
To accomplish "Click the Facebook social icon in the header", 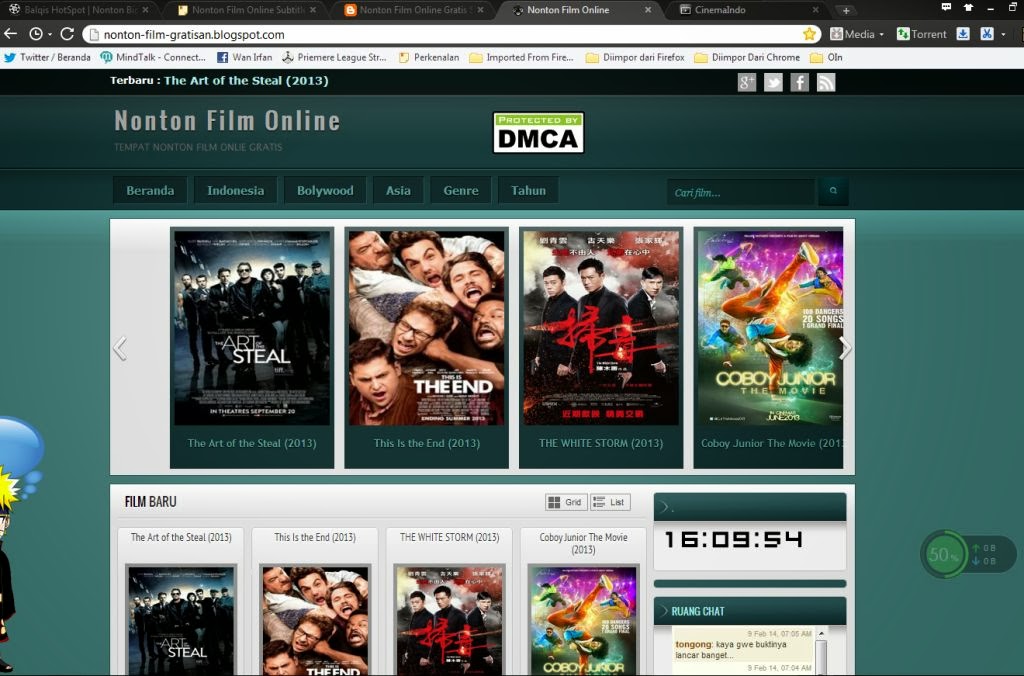I will (799, 82).
